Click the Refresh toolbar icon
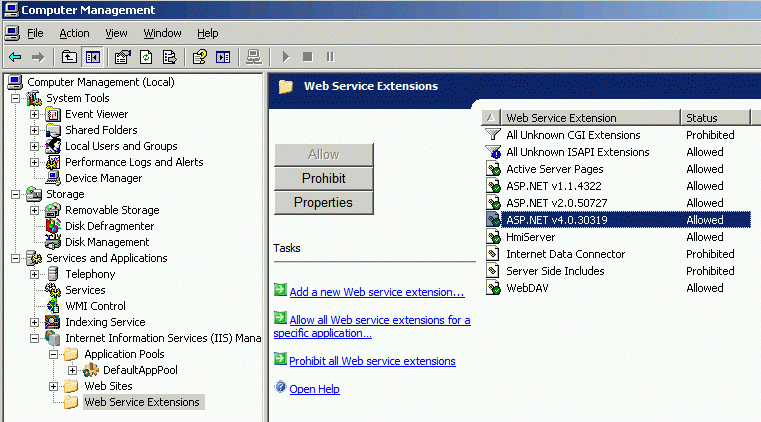 [146, 57]
